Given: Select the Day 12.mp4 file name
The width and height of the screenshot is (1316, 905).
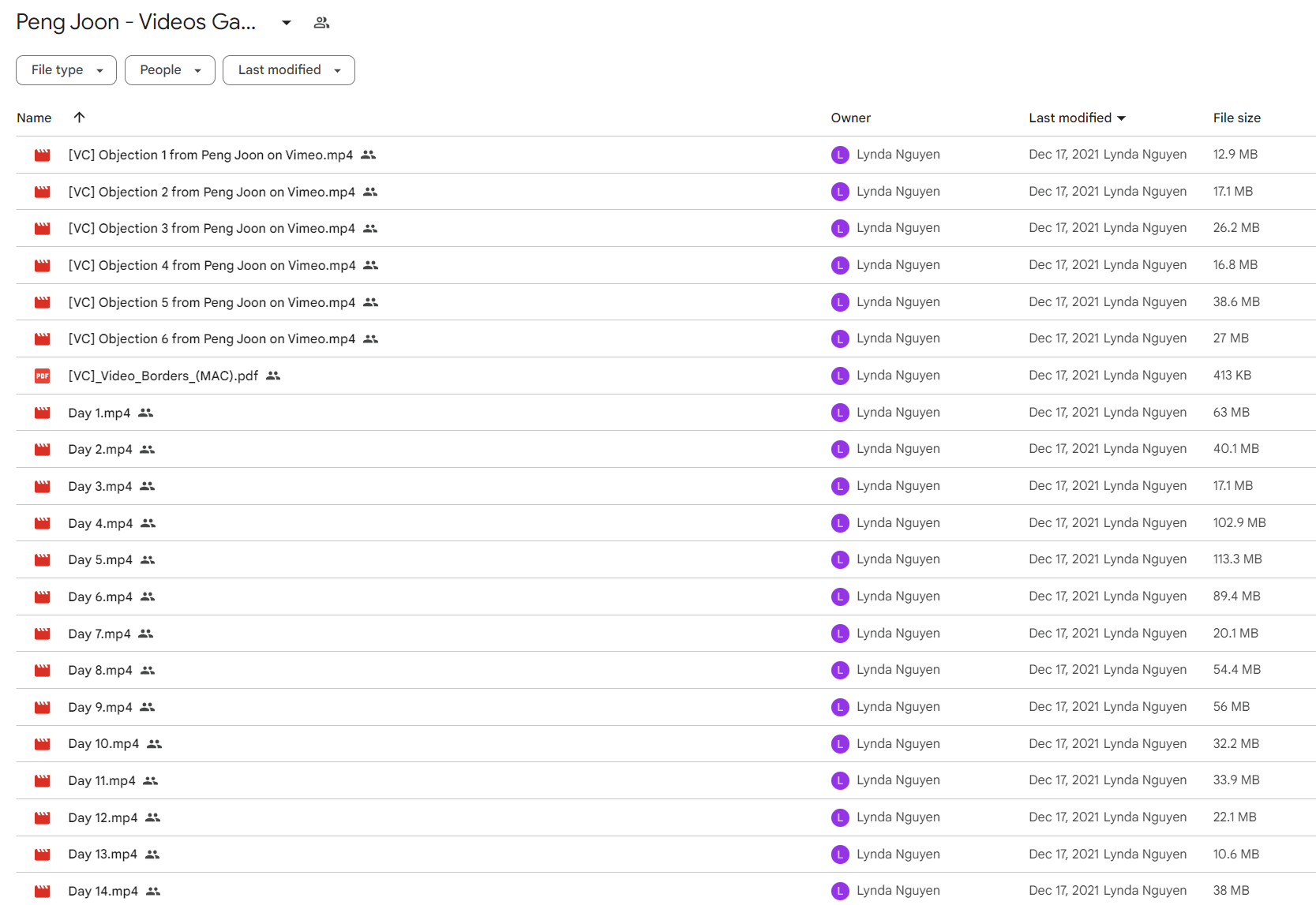Looking at the screenshot, I should coord(103,817).
